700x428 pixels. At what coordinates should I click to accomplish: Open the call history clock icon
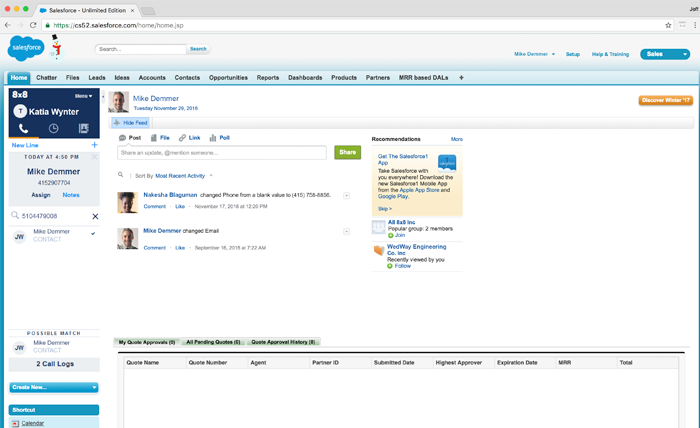pos(53,129)
